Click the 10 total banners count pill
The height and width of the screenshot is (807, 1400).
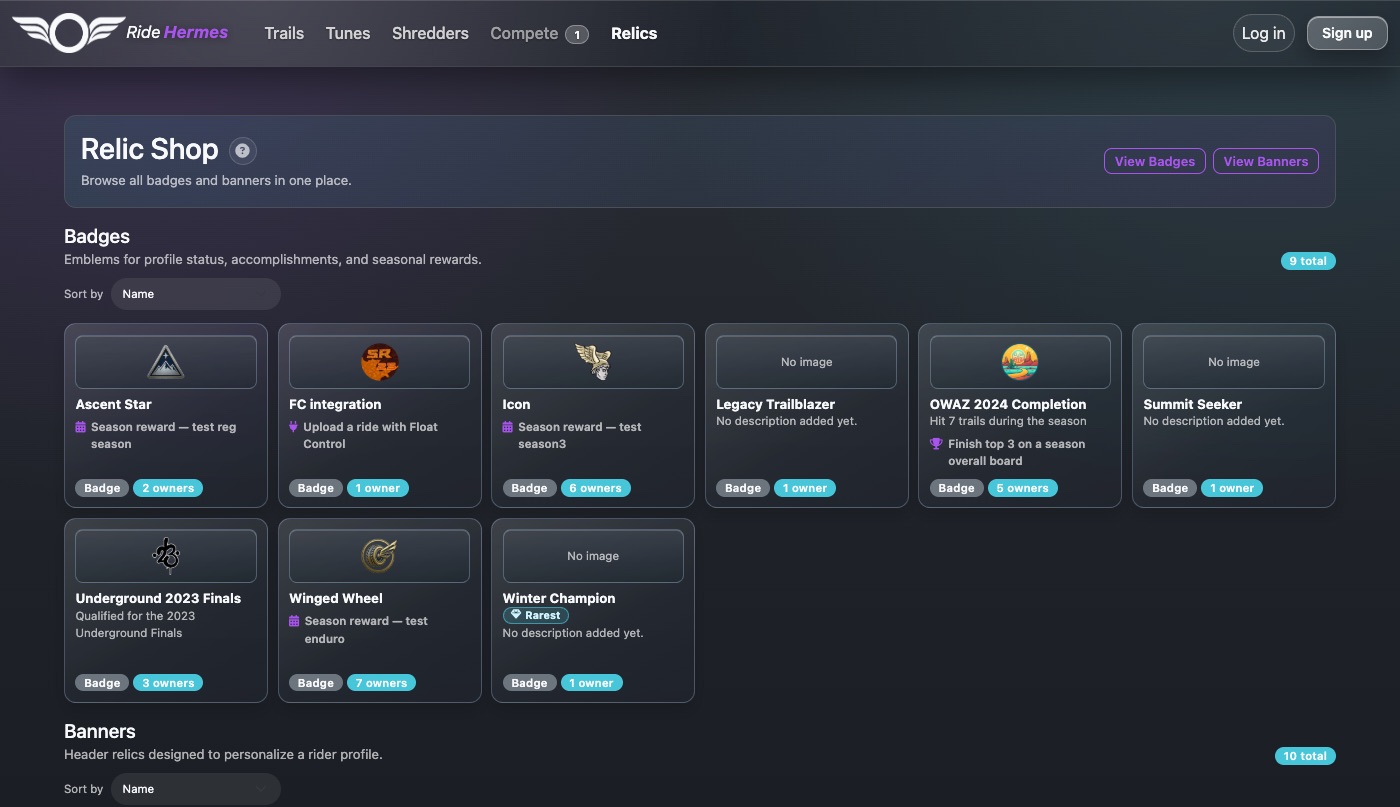(1305, 756)
